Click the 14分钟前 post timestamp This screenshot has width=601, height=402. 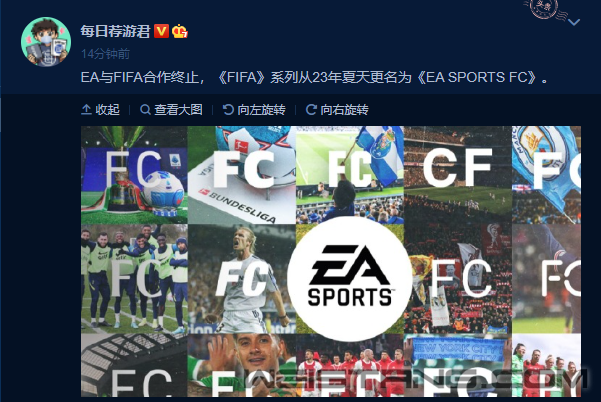[x=105, y=54]
